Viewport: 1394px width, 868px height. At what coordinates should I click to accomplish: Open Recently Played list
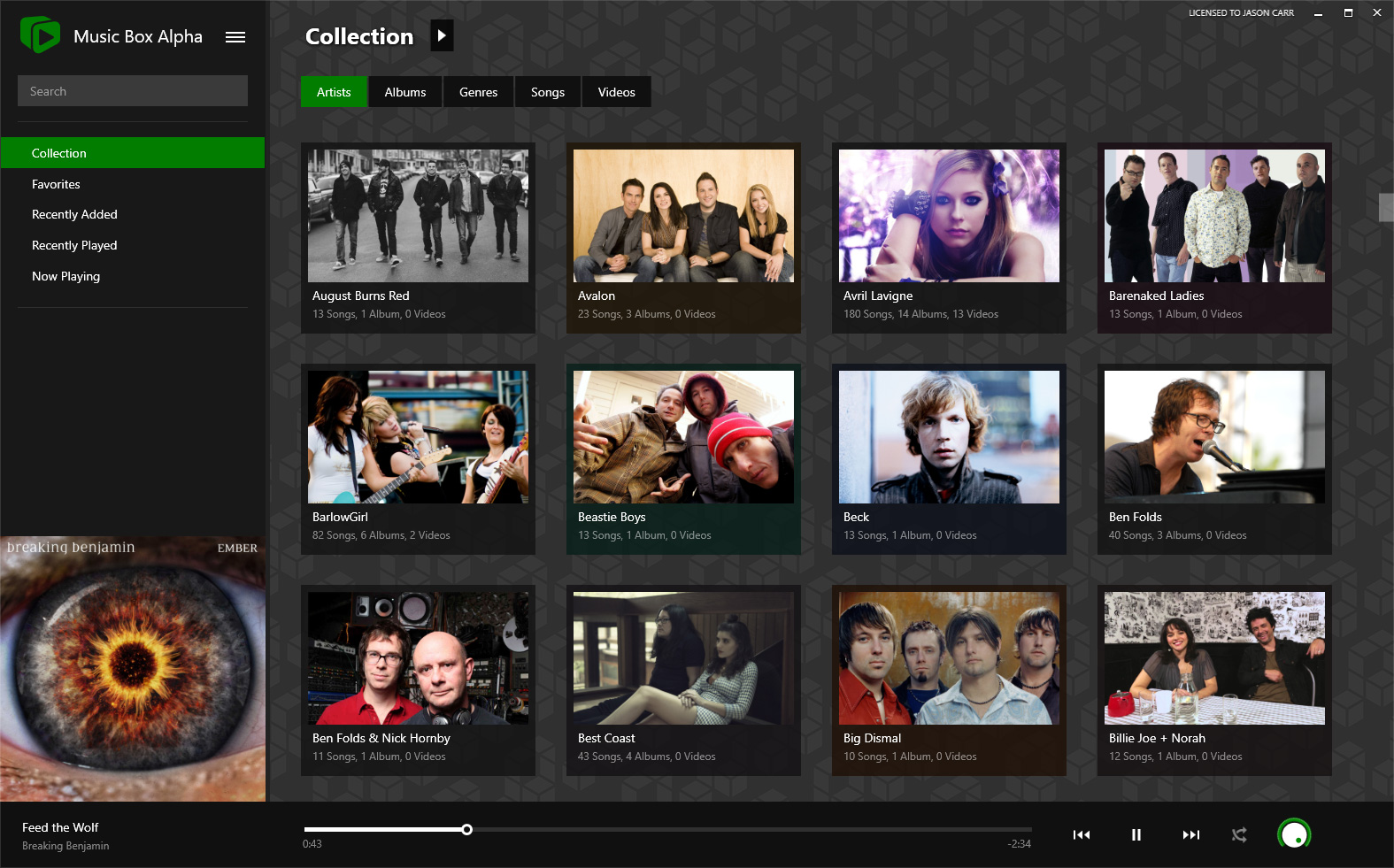pyautogui.click(x=133, y=245)
